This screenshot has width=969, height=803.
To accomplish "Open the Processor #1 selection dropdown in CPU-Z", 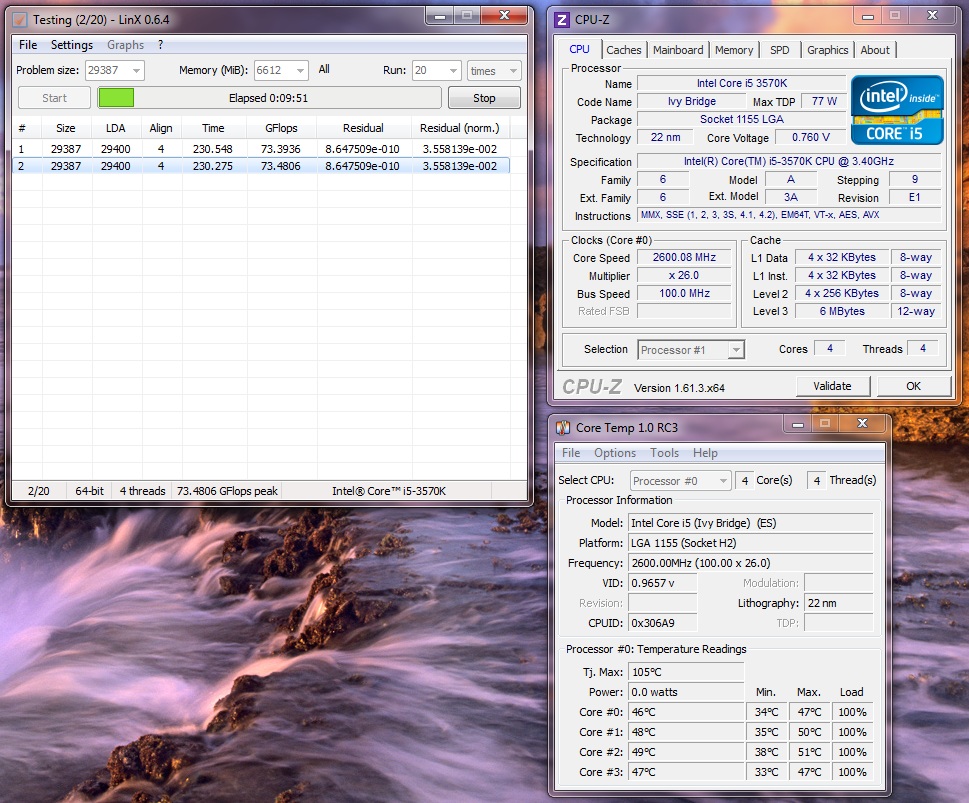I will [x=735, y=350].
